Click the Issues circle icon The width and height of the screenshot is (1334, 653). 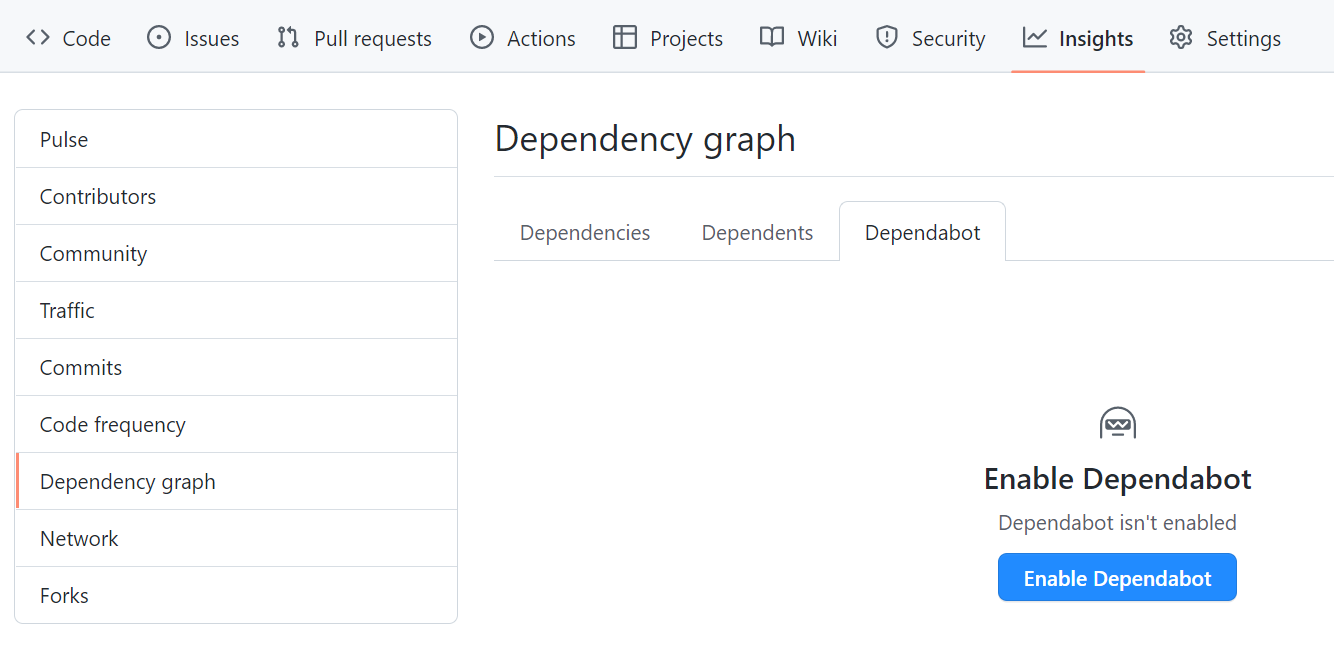[159, 38]
